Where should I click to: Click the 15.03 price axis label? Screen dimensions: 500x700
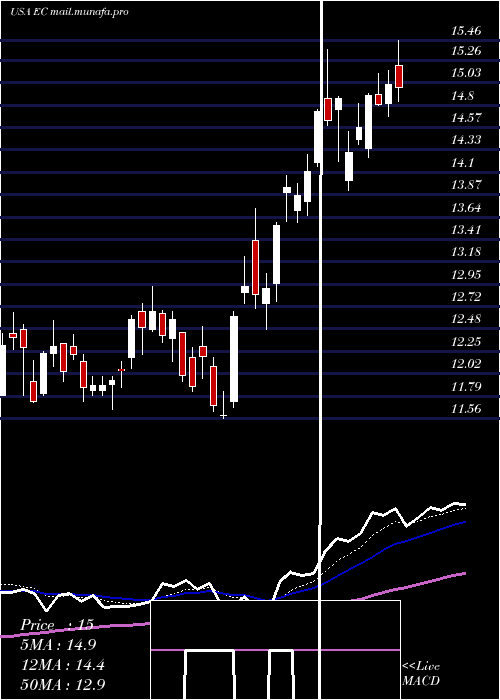(466, 72)
